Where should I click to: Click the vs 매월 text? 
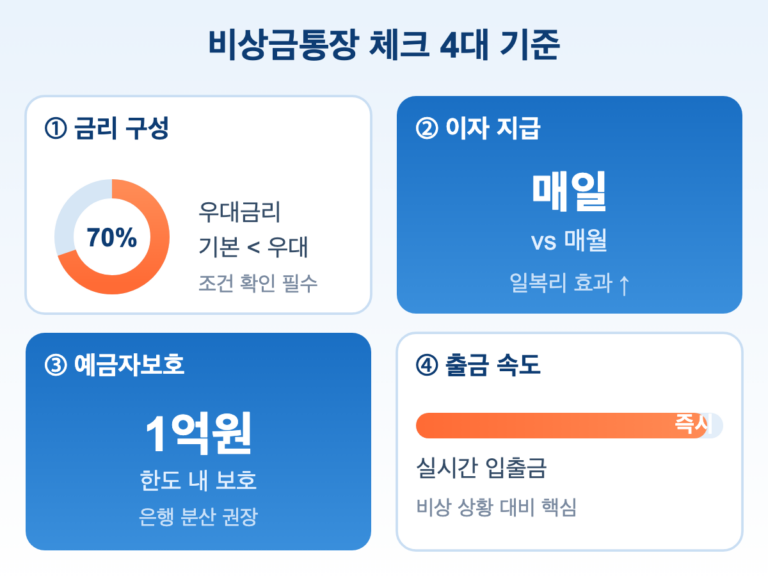[x=569, y=241]
